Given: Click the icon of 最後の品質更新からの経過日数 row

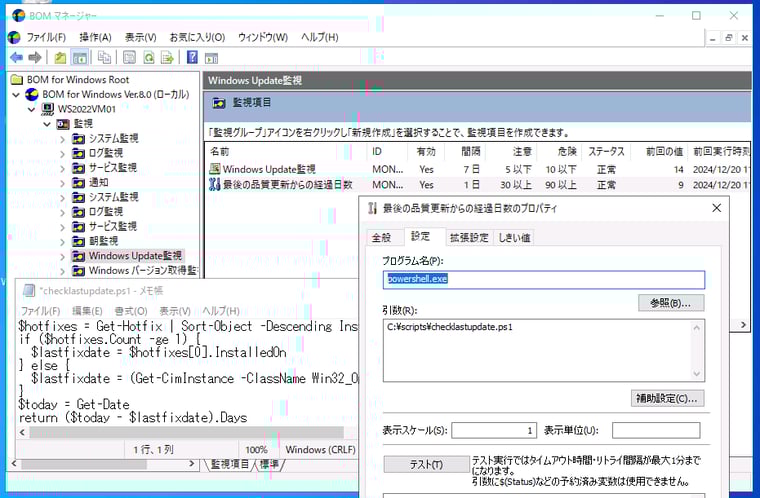Looking at the screenshot, I should [215, 184].
